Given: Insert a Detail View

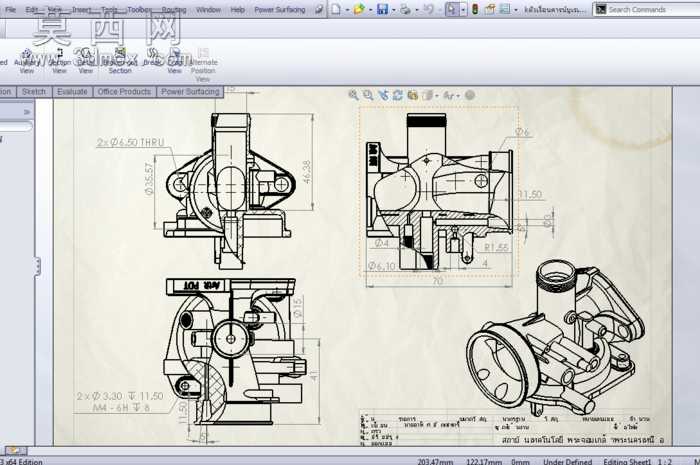Looking at the screenshot, I should 85,62.
